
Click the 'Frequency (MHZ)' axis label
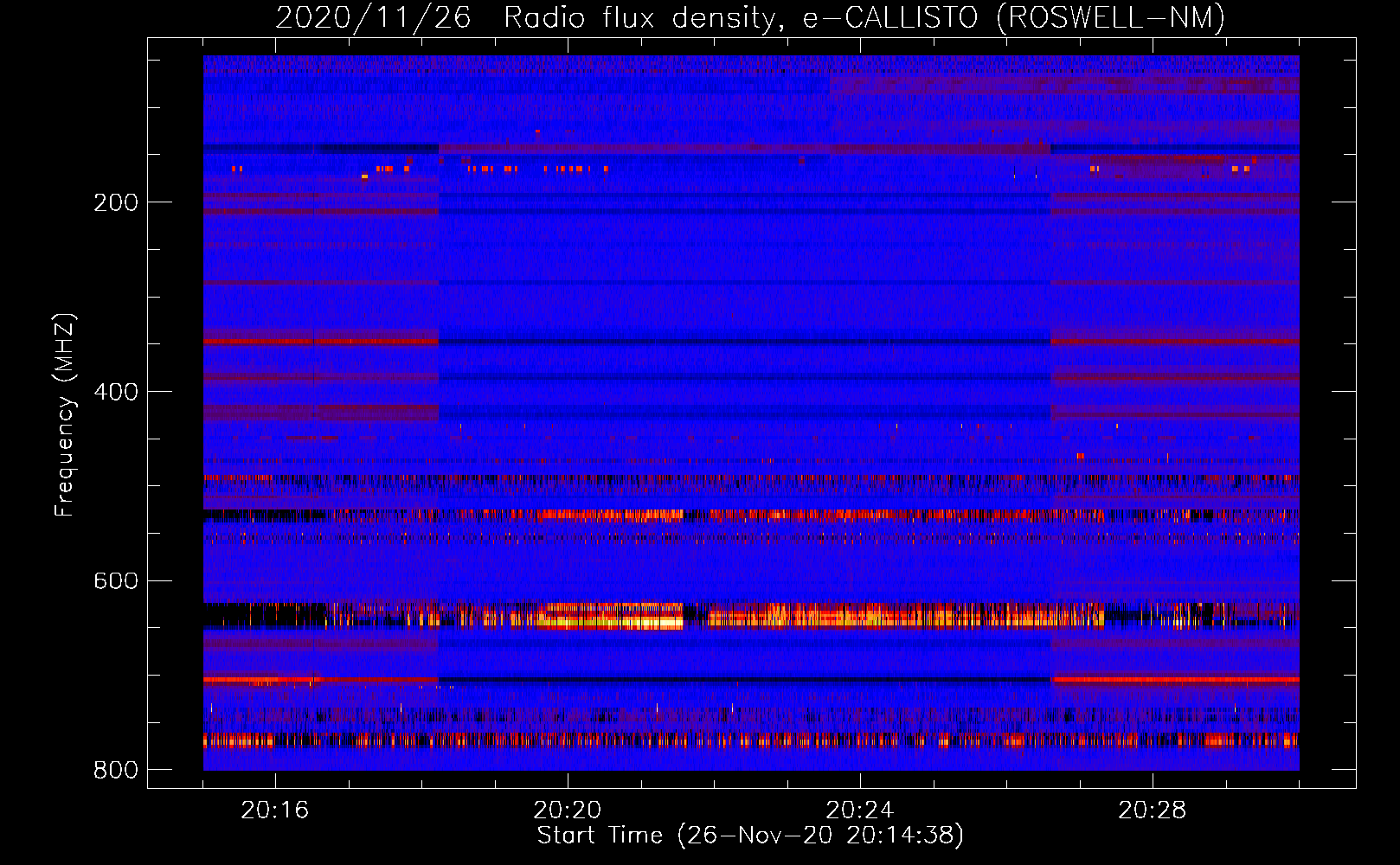pos(65,415)
